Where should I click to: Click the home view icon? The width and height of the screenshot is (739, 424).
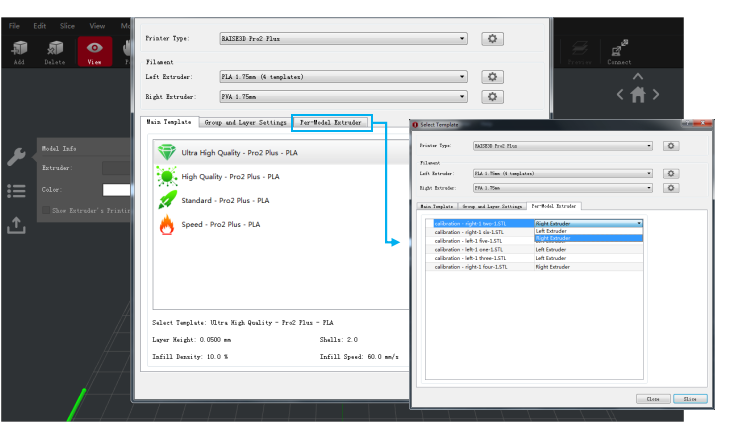tap(638, 95)
